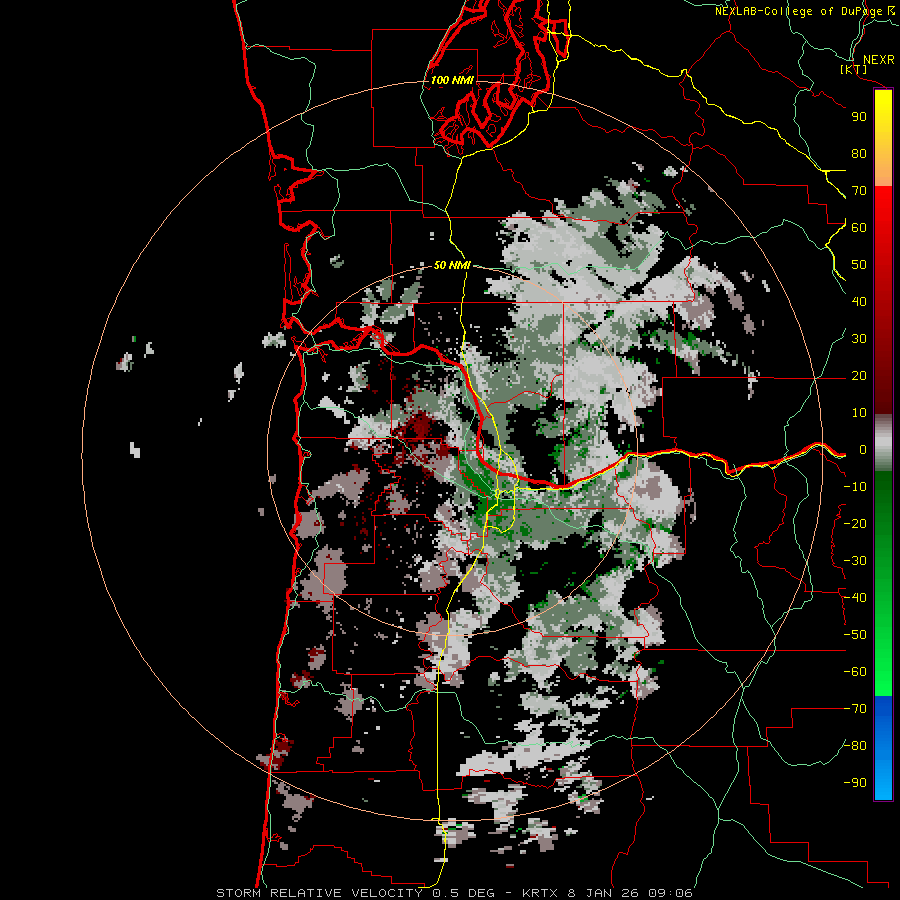900x900 pixels.
Task: Click the NEXR label above the color scale
Action: pos(878,60)
